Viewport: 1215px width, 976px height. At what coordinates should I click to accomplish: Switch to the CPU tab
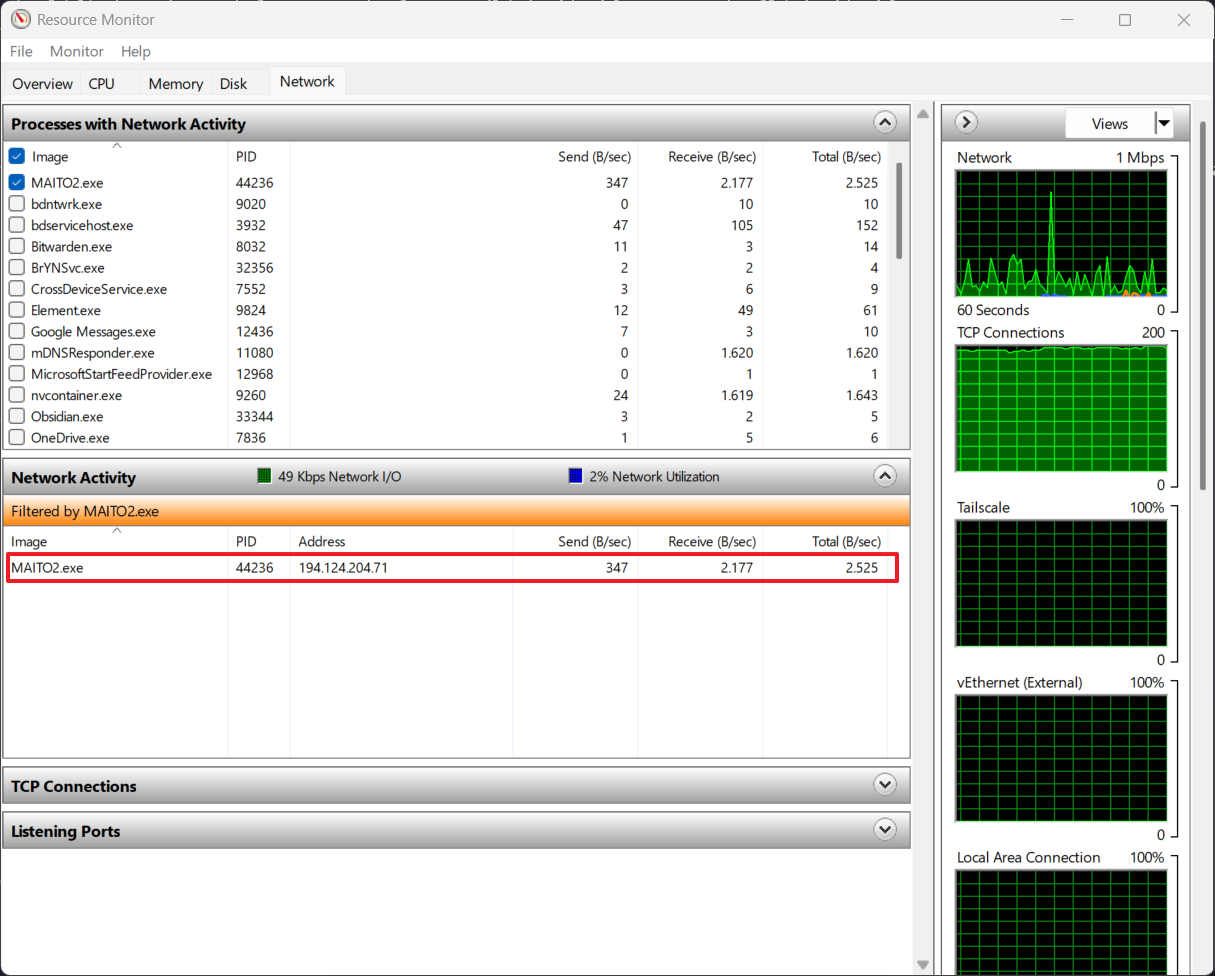(x=102, y=84)
